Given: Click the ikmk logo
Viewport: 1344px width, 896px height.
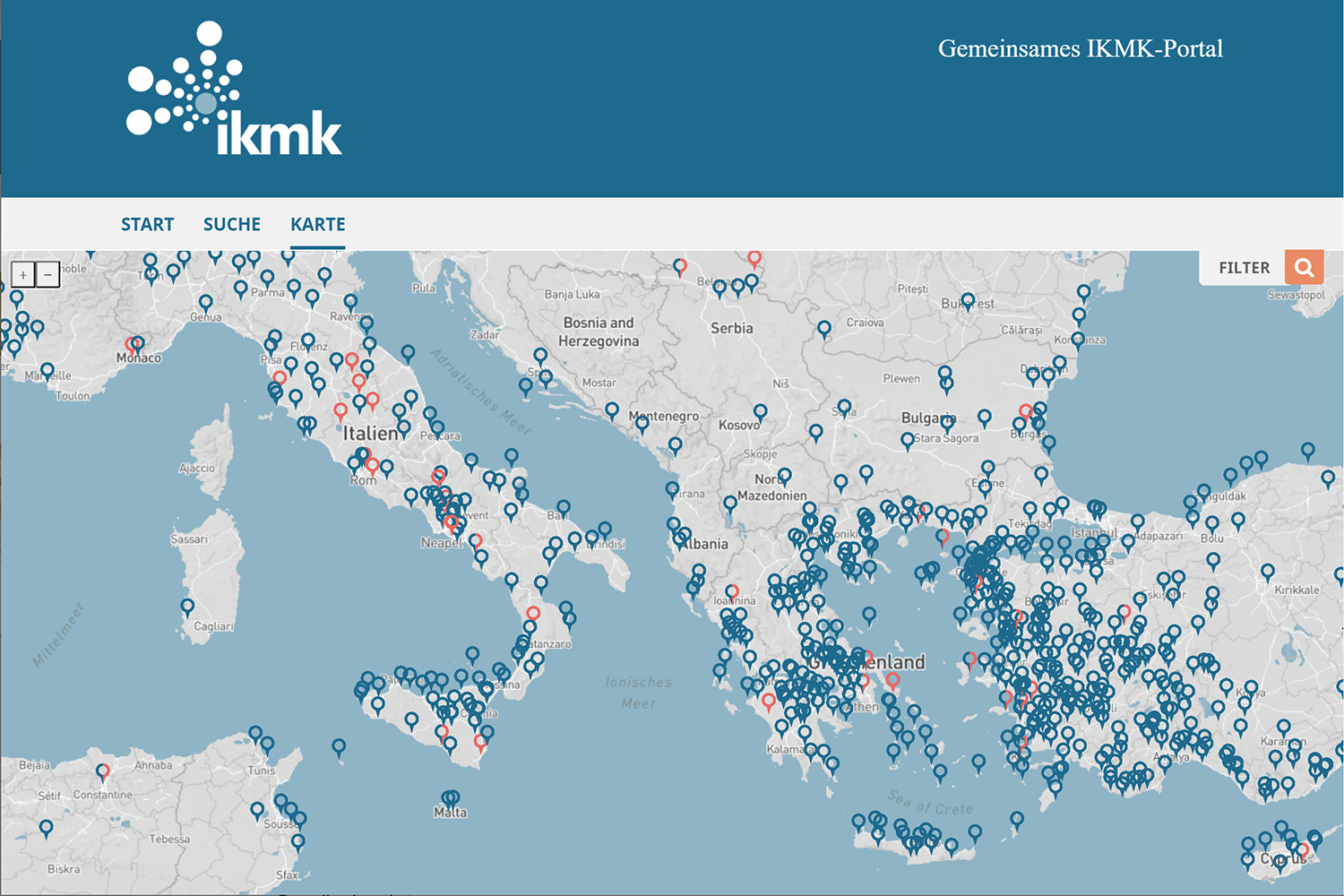Looking at the screenshot, I should [234, 90].
